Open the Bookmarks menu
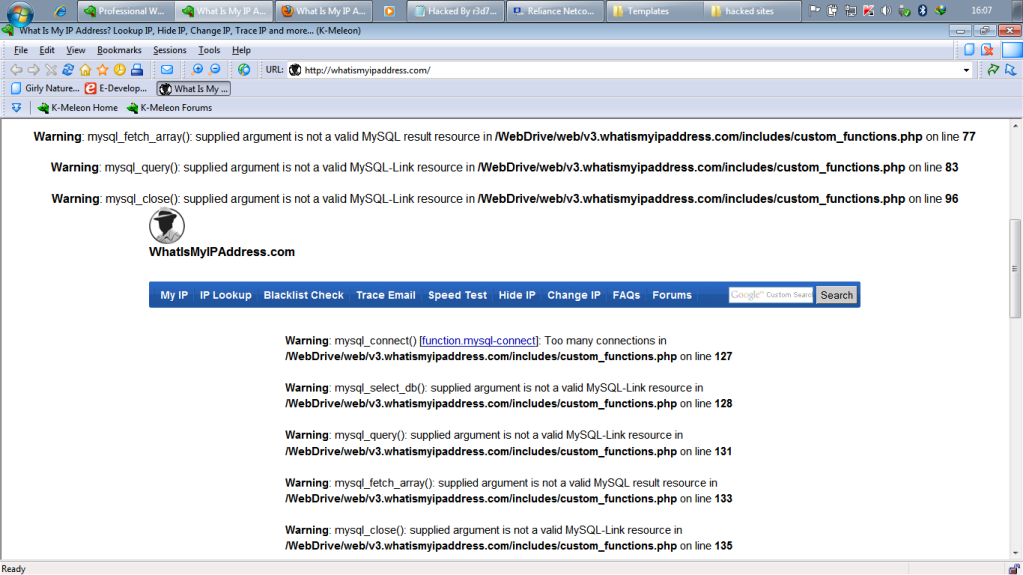The width and height of the screenshot is (1023, 575). click(x=119, y=50)
